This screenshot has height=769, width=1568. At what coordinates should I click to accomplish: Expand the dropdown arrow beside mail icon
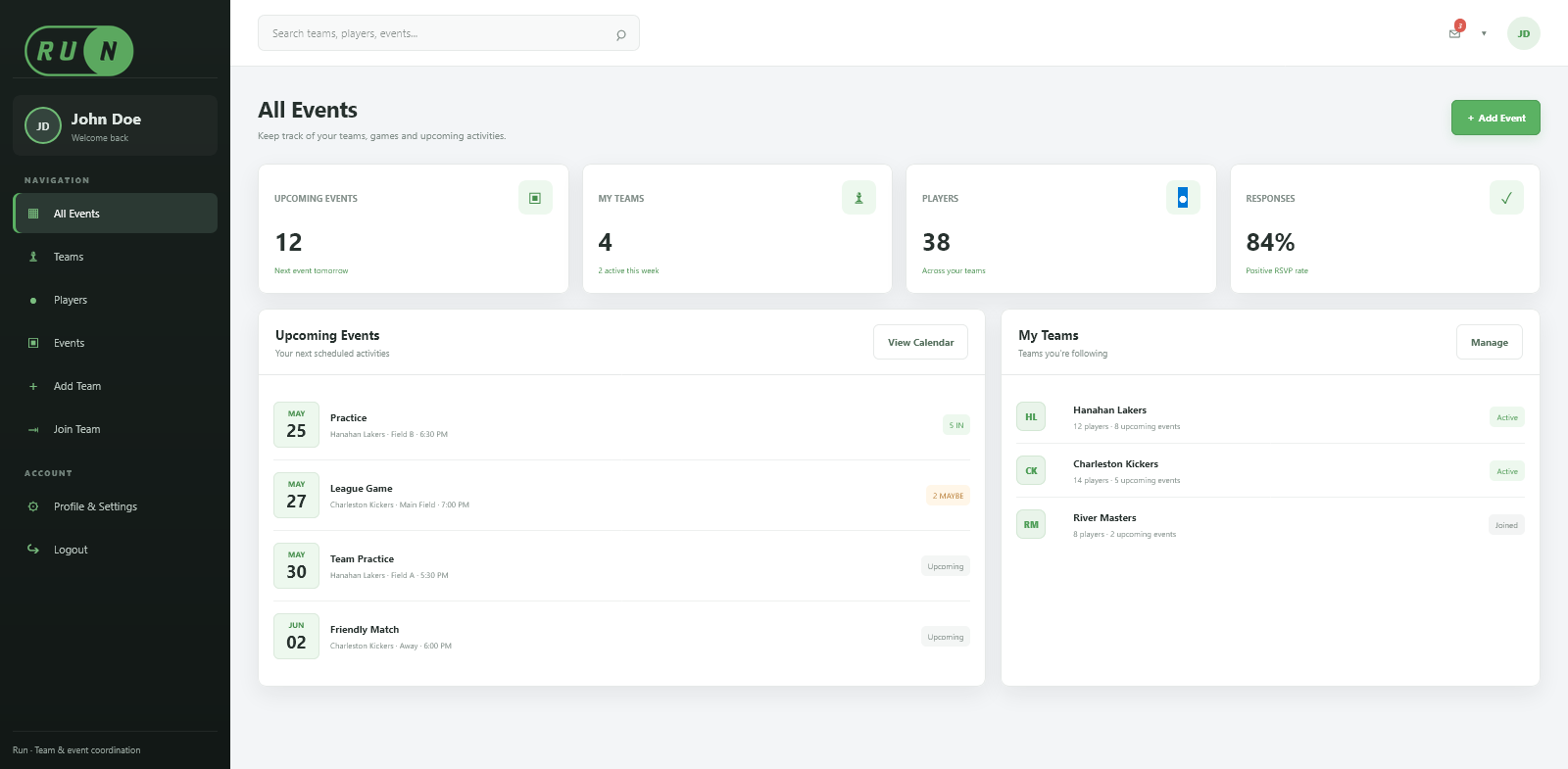tap(1484, 33)
